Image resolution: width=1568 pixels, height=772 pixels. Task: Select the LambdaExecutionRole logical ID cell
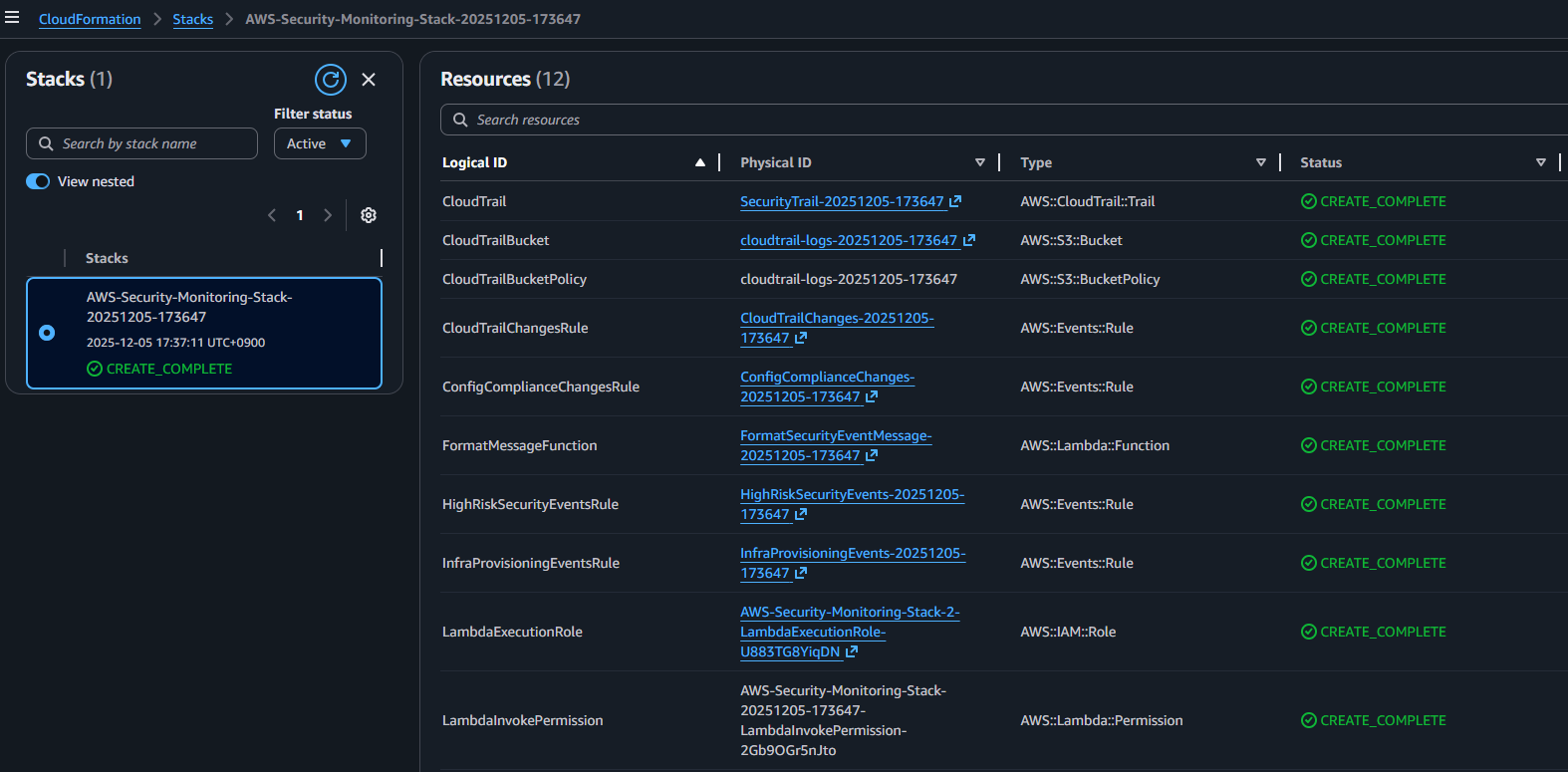coord(512,632)
